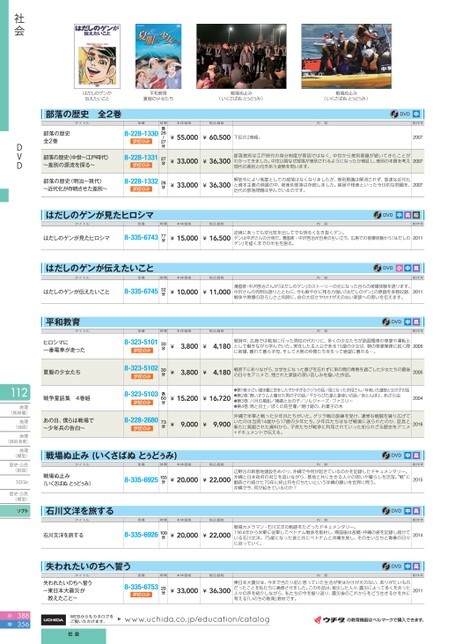Select the DVD disc icon in 部落の歴史 header
The width and height of the screenshot is (462, 644).
coord(394,114)
